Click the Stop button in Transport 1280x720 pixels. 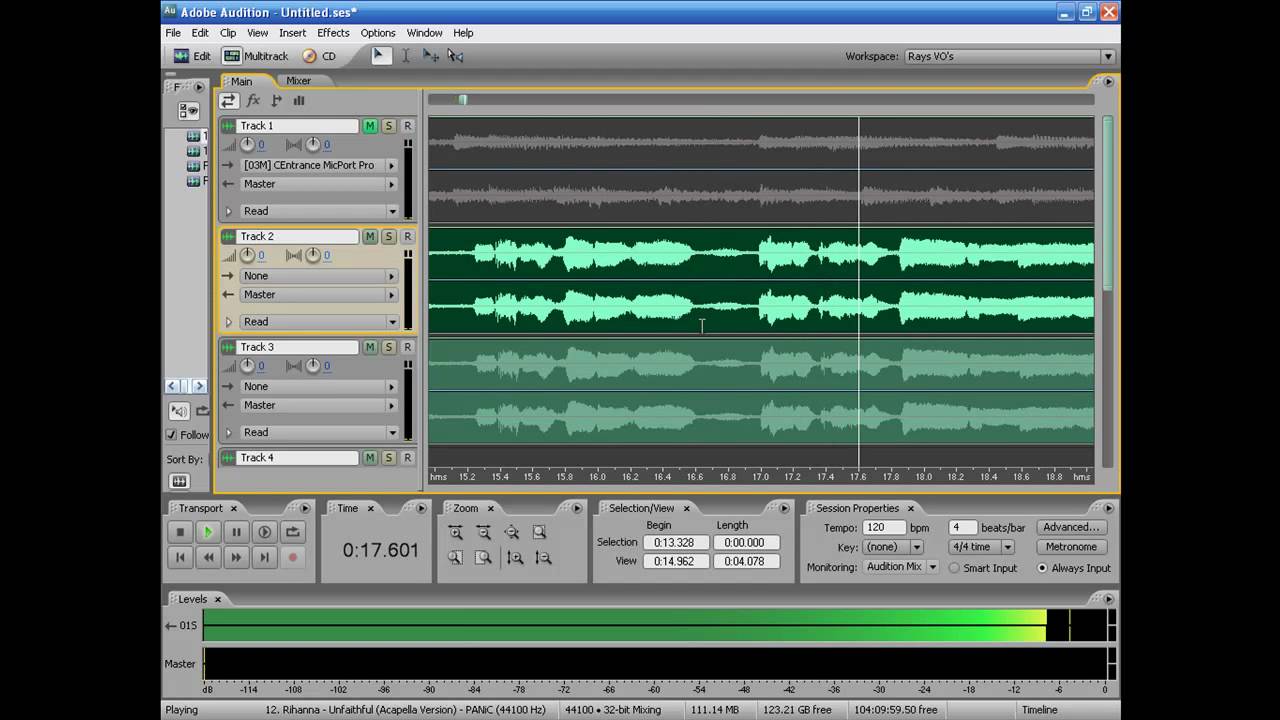[x=180, y=533]
